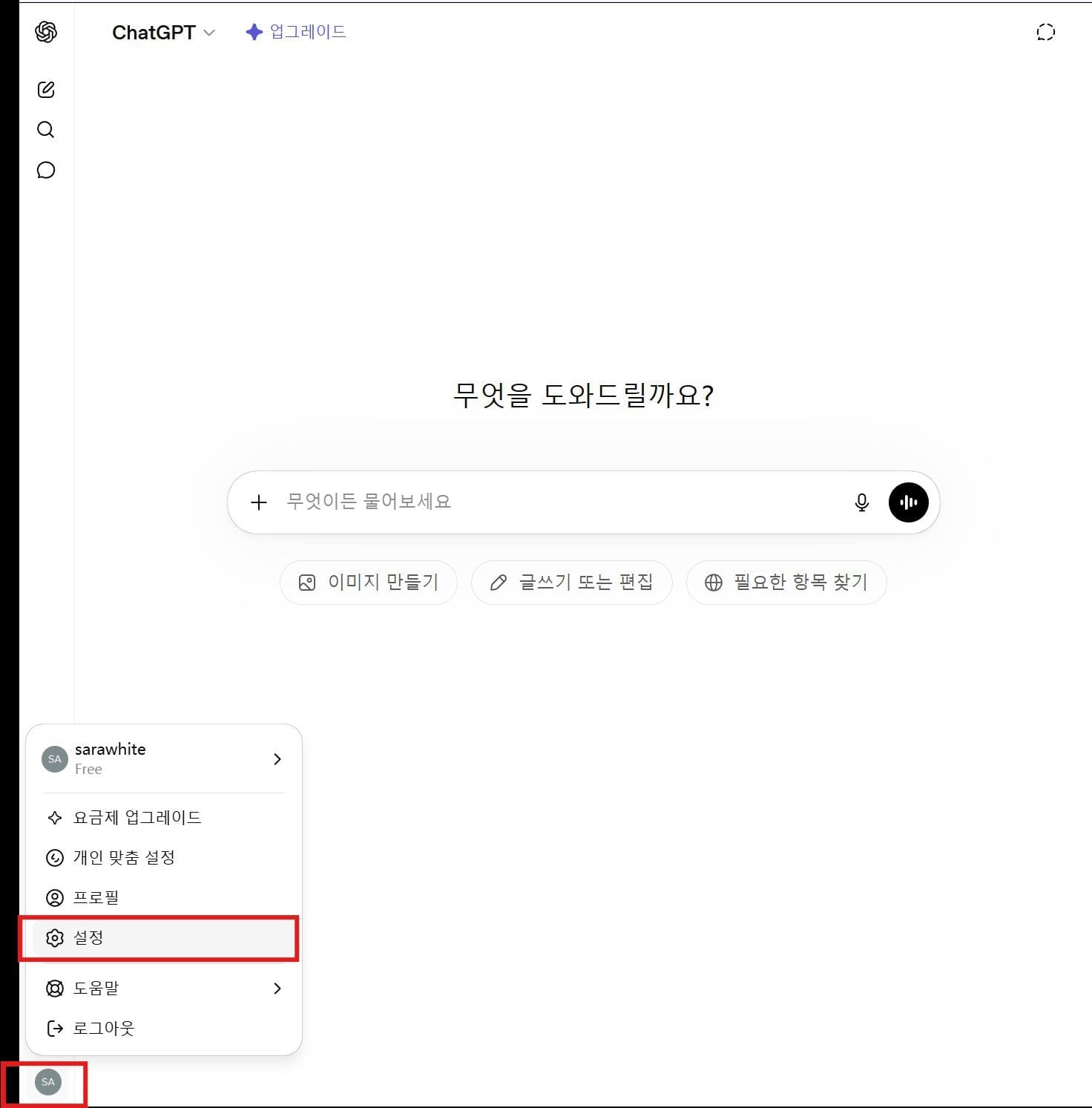Open the 도움말 help submenu
1092x1108 pixels.
coord(163,989)
